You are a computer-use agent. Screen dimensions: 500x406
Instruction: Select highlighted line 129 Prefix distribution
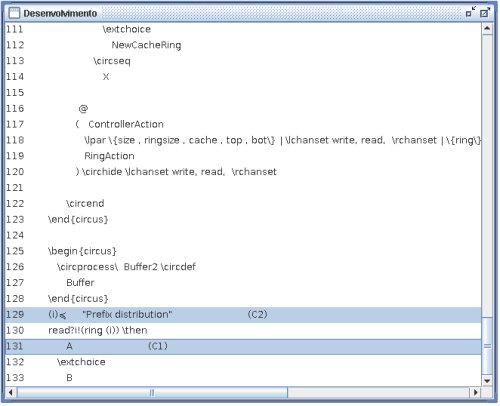243,314
